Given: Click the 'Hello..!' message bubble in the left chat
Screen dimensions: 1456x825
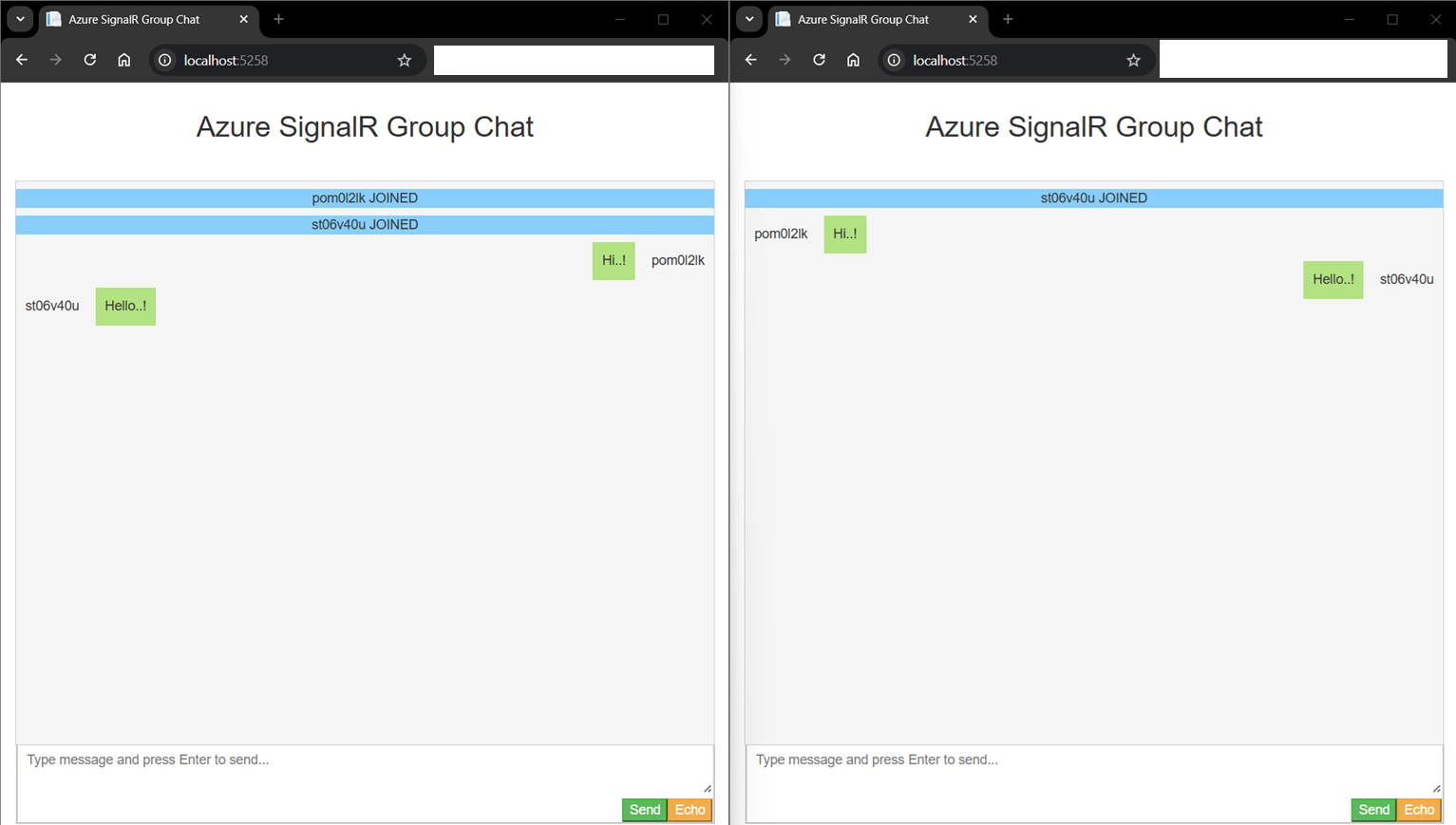Looking at the screenshot, I should [x=125, y=306].
